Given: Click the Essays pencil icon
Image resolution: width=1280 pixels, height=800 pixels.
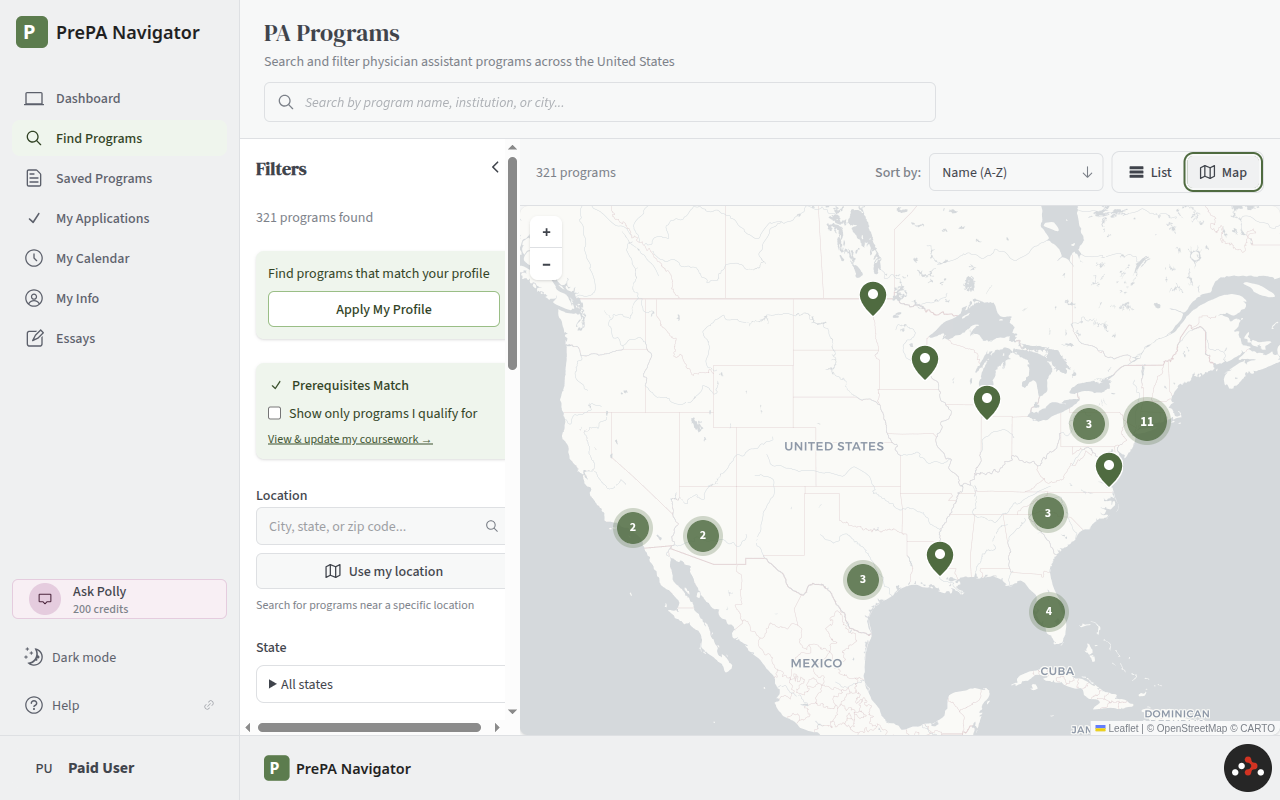Looking at the screenshot, I should pos(34,338).
